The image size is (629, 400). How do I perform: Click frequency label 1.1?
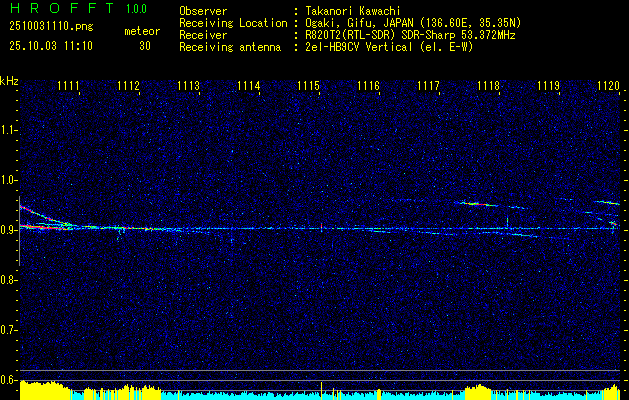coord(8,130)
